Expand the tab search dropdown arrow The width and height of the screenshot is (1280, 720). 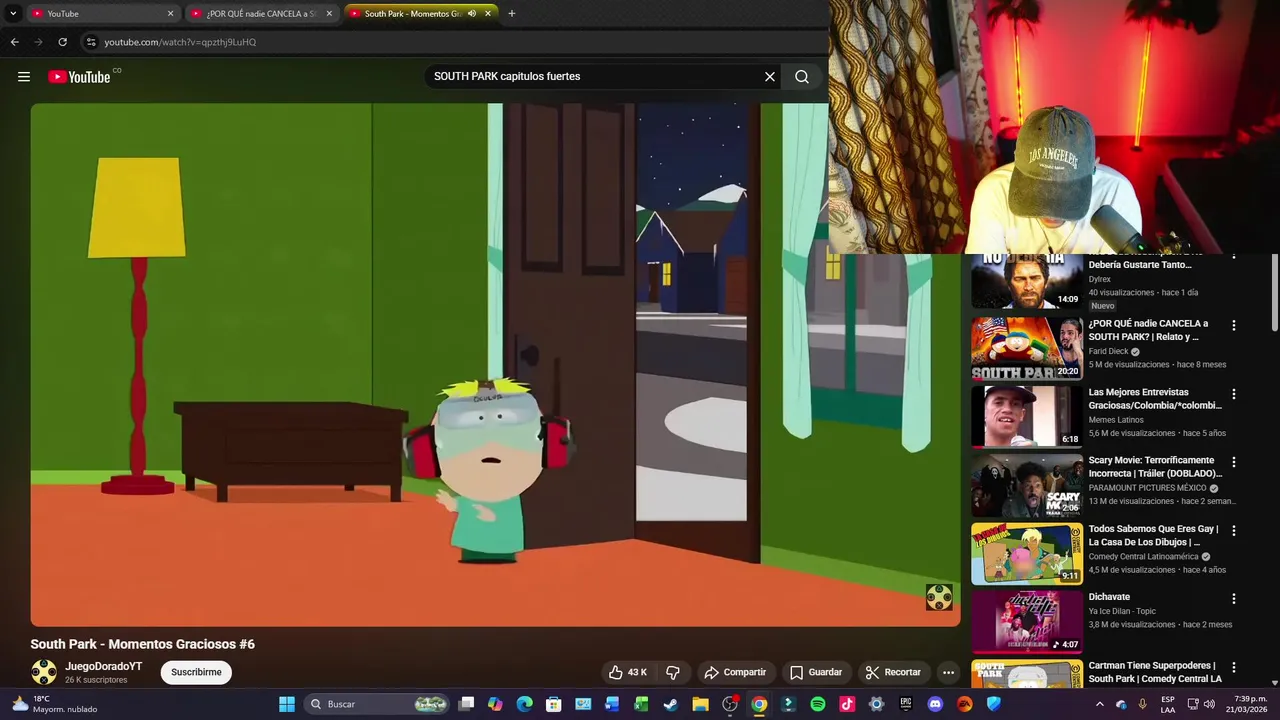(13, 14)
